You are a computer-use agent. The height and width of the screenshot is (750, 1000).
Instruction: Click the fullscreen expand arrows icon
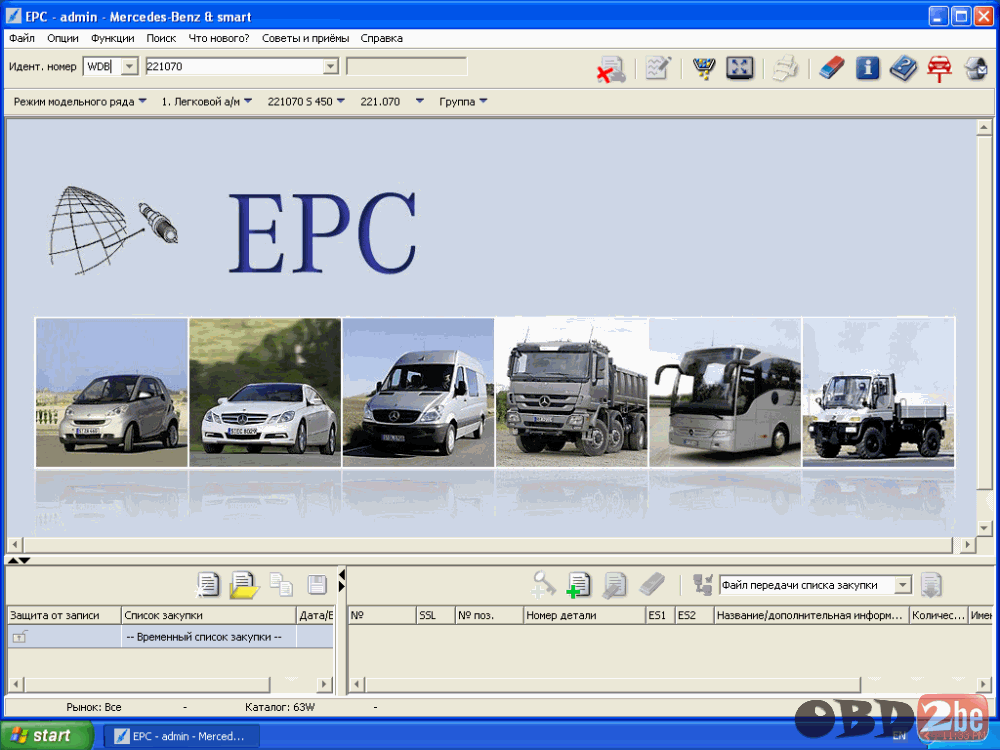(740, 68)
